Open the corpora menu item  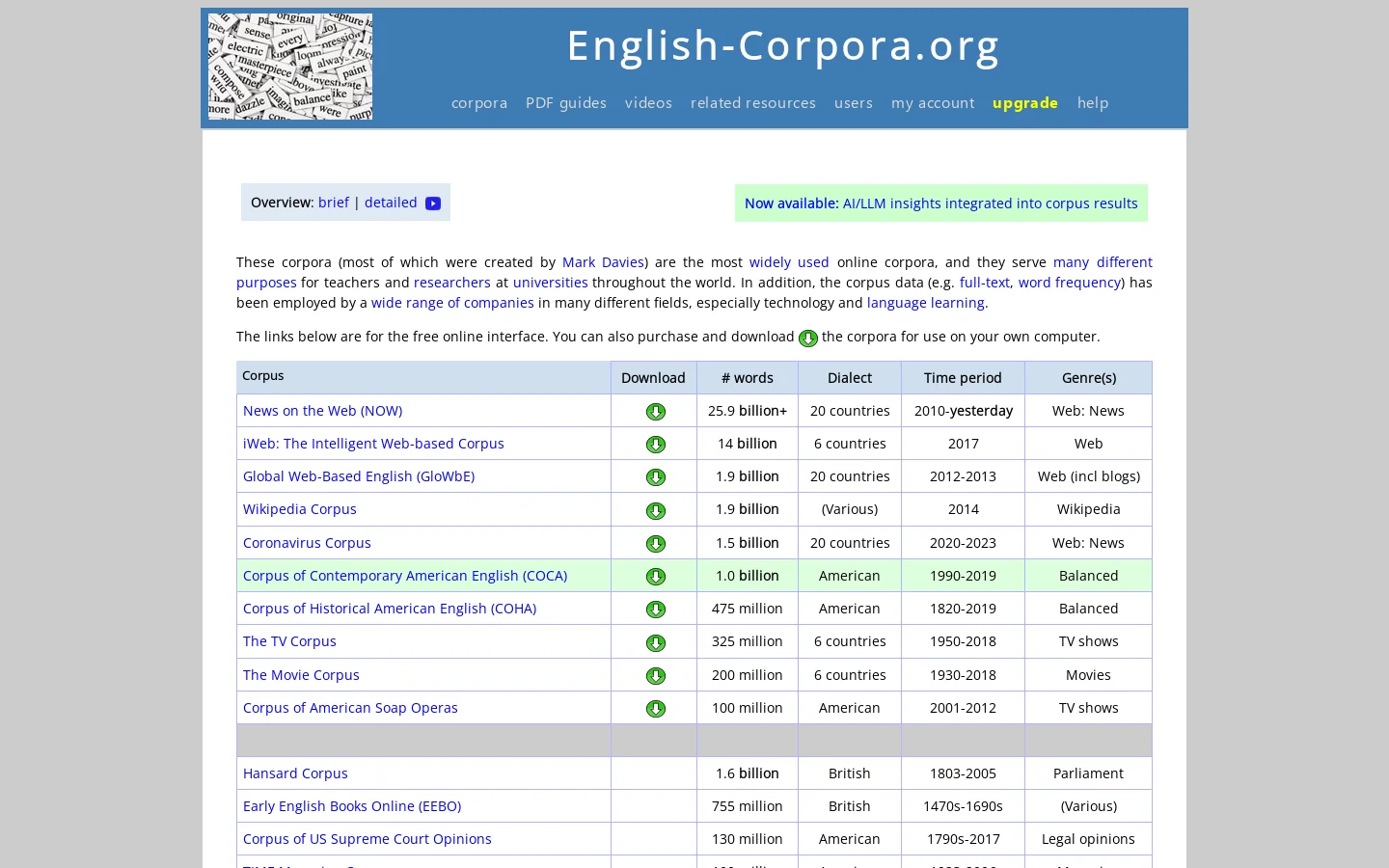479,103
